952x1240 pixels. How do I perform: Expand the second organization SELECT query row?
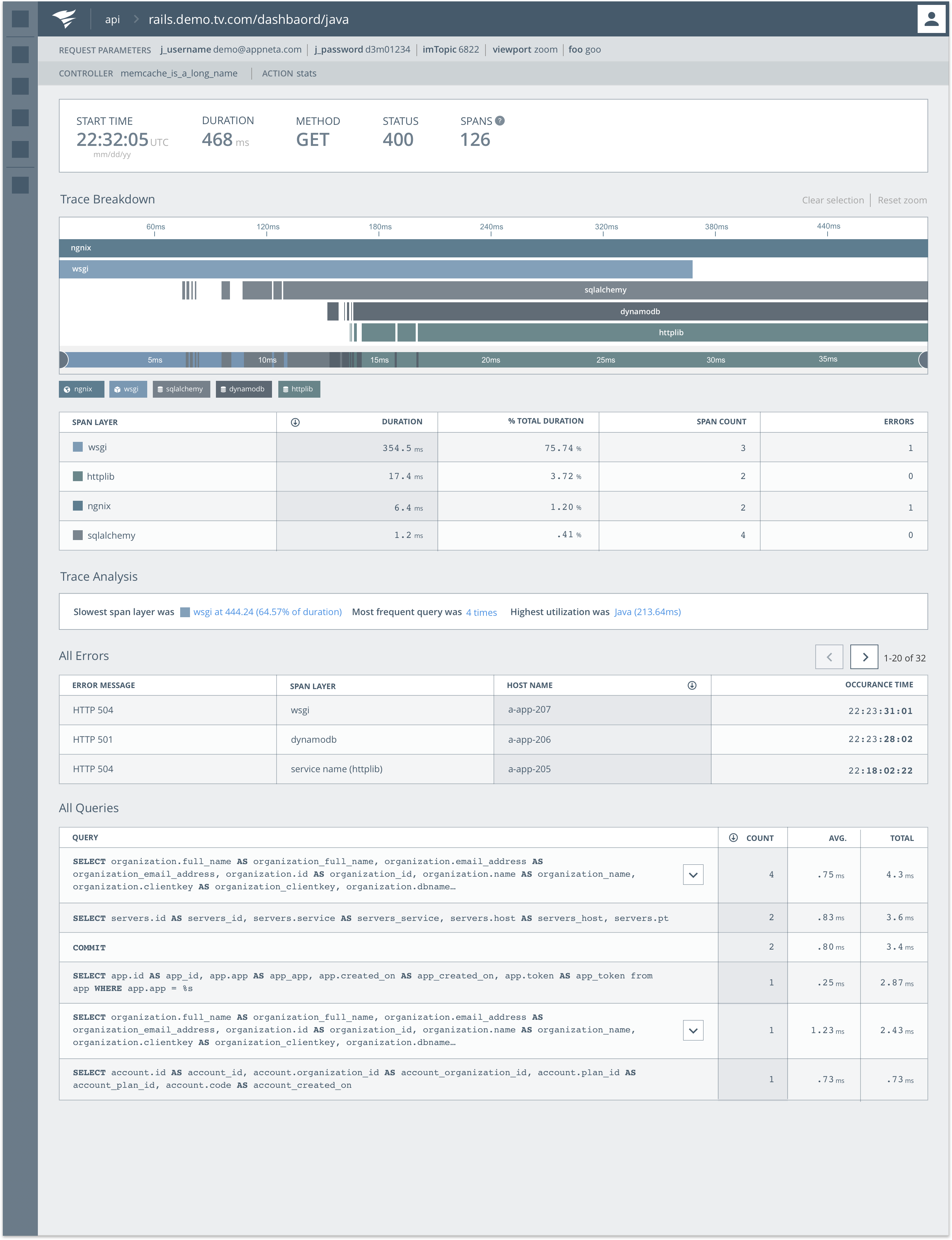(693, 1030)
